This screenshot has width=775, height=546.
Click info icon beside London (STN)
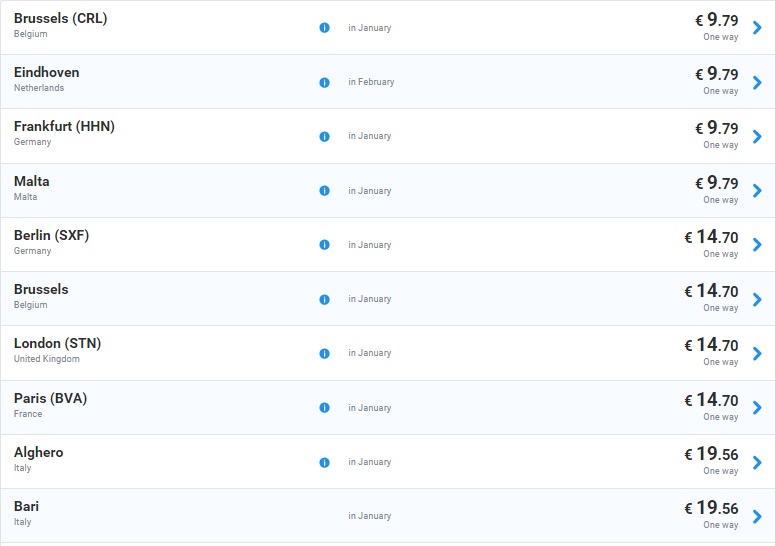pos(324,353)
